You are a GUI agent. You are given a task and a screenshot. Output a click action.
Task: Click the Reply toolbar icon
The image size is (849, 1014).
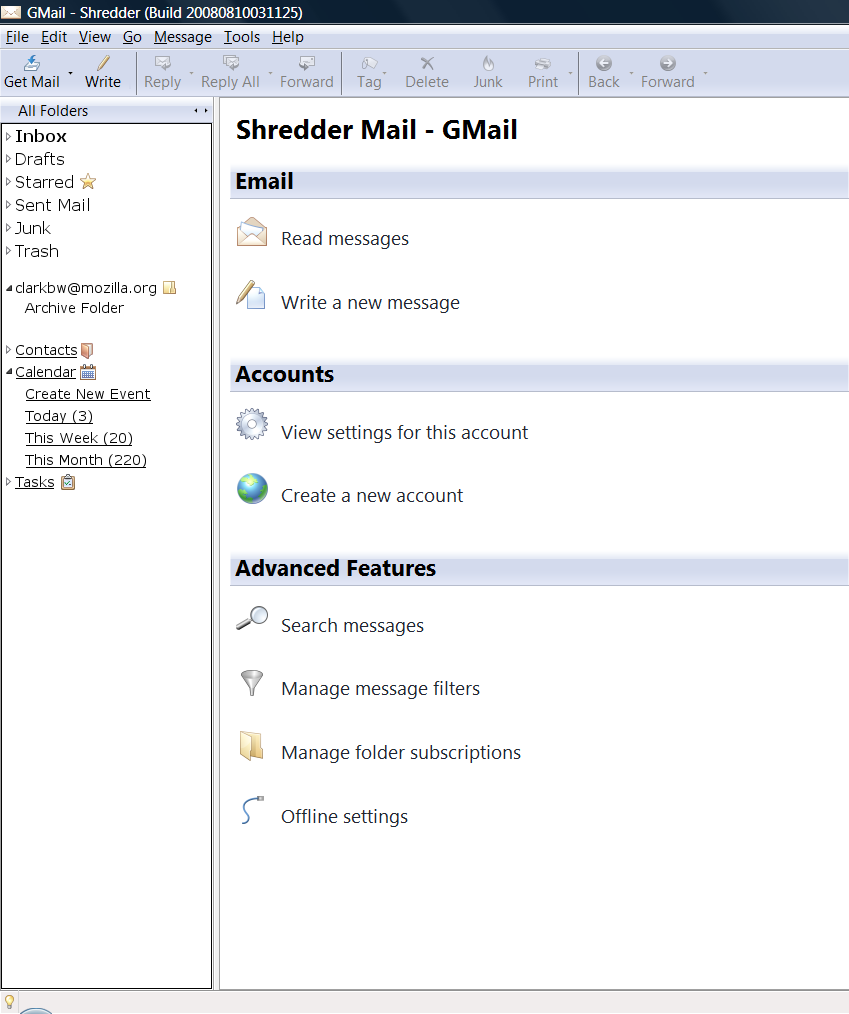tap(162, 63)
